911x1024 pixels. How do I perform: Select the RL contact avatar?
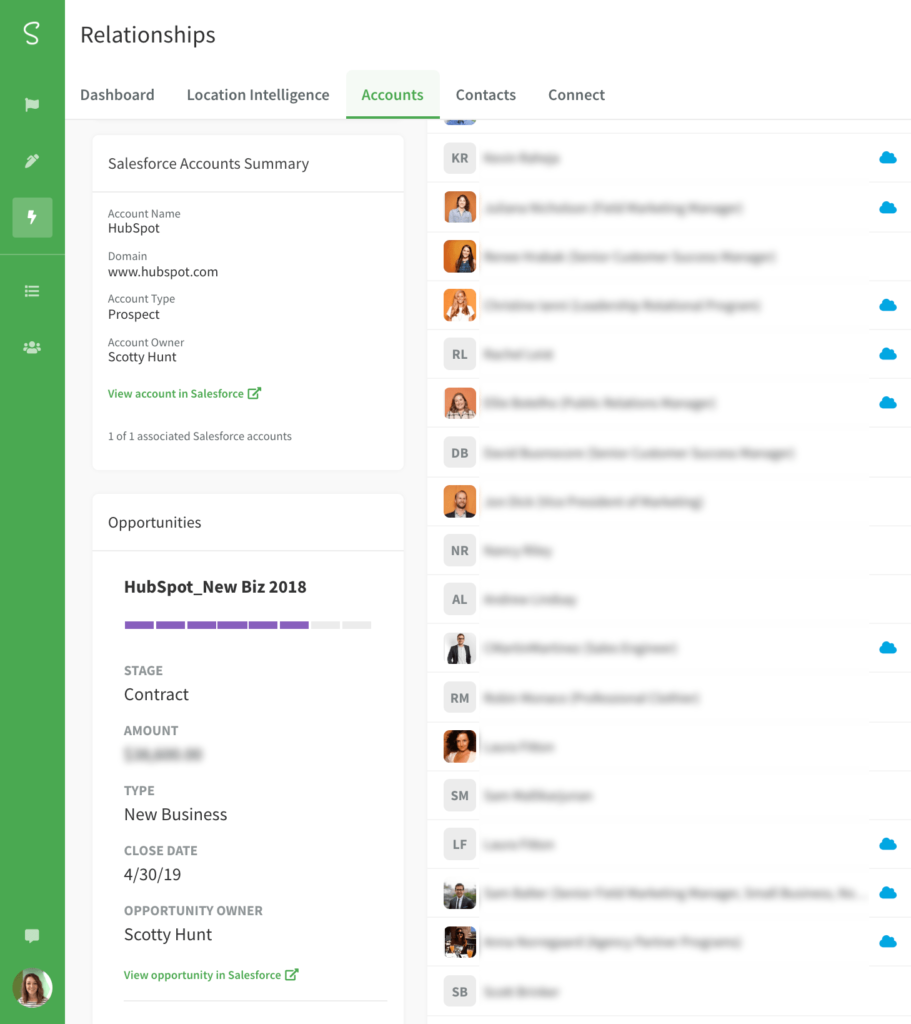(460, 354)
